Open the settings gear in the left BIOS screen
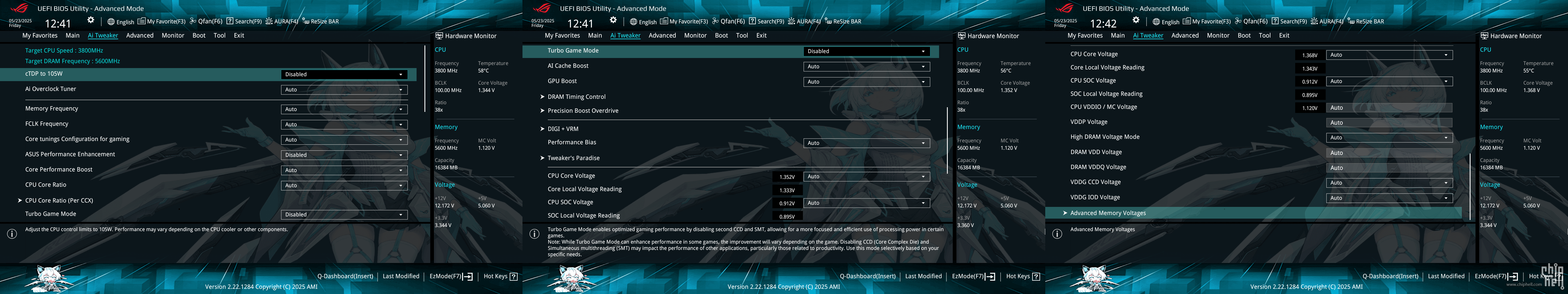Viewport: 1568px width, 294px height. 91,20
